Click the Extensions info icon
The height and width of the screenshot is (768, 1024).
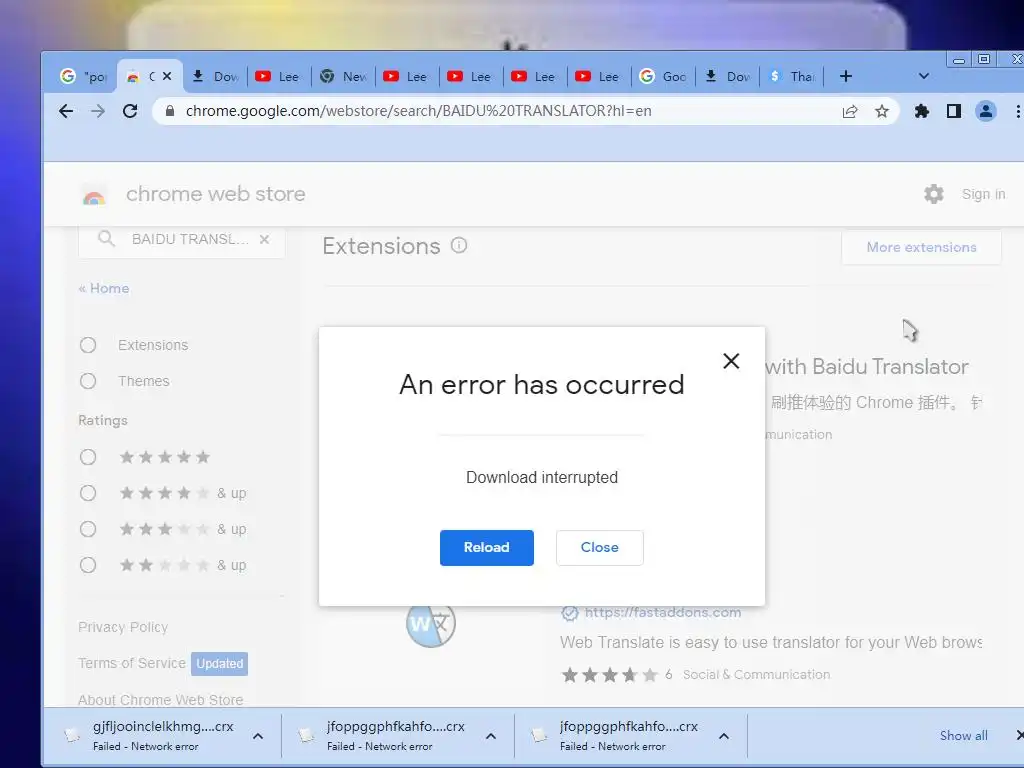[459, 246]
